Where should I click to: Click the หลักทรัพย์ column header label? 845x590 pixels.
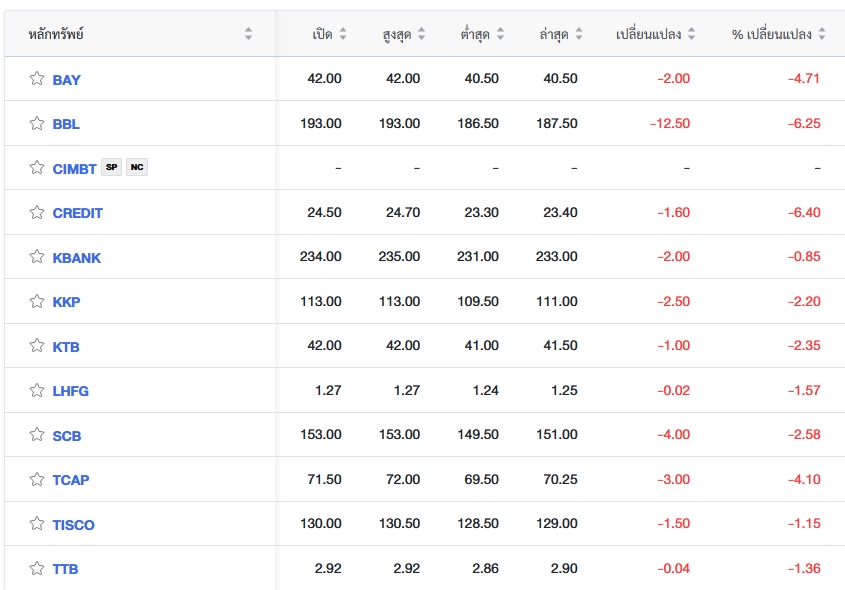click(x=56, y=34)
